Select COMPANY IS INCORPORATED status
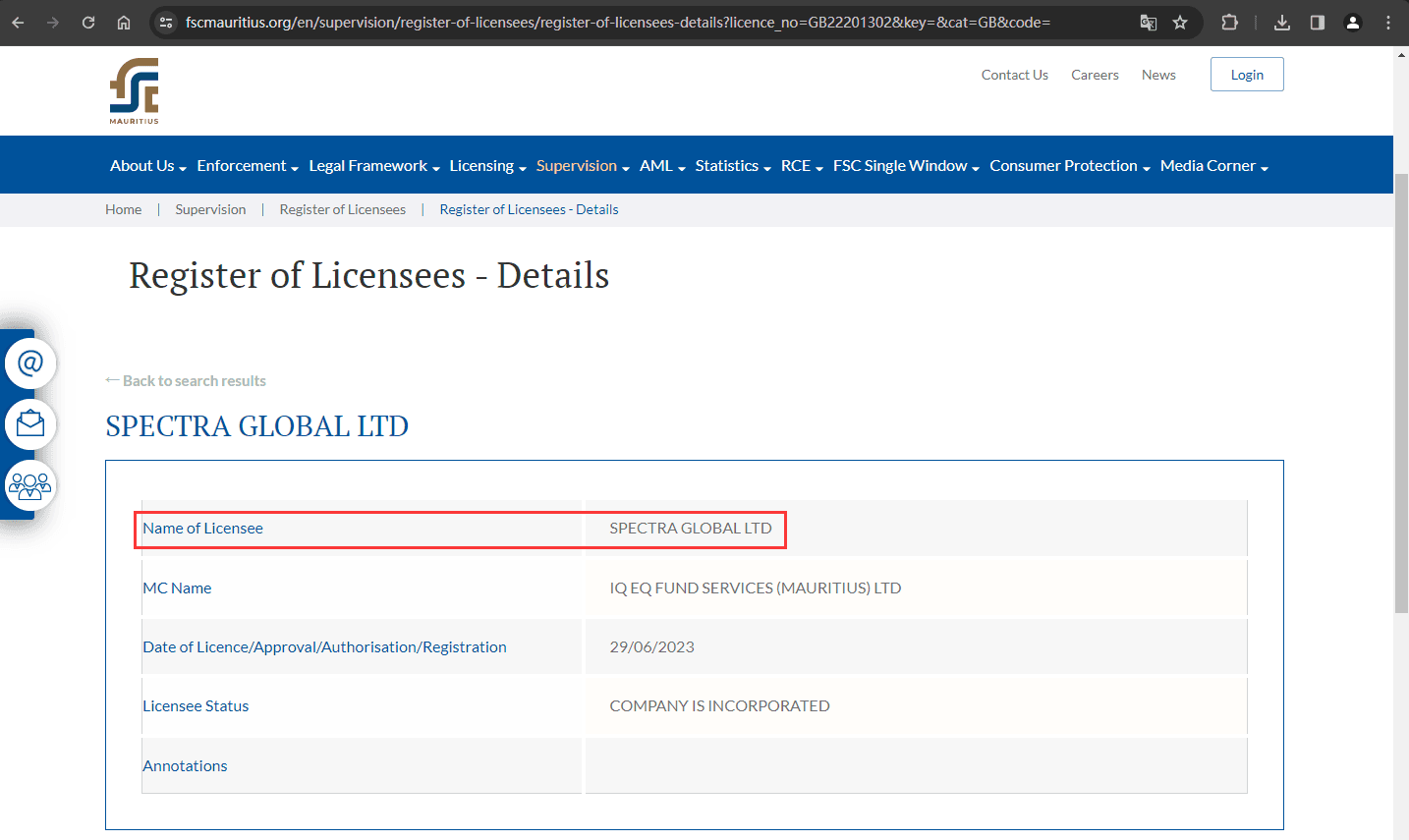1409x840 pixels. pyautogui.click(x=719, y=705)
